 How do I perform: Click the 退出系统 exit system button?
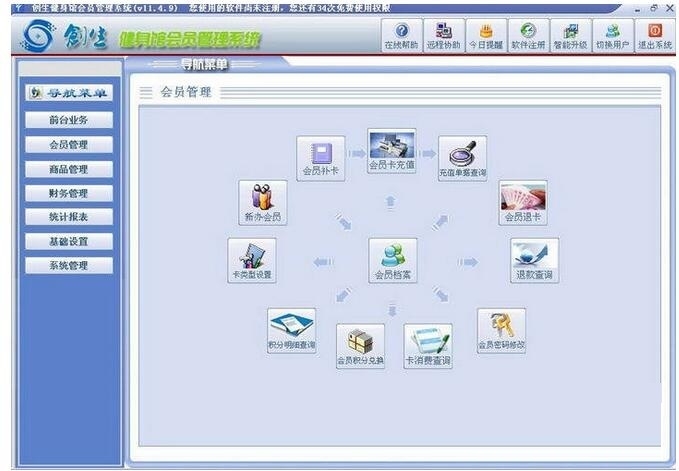(x=655, y=35)
